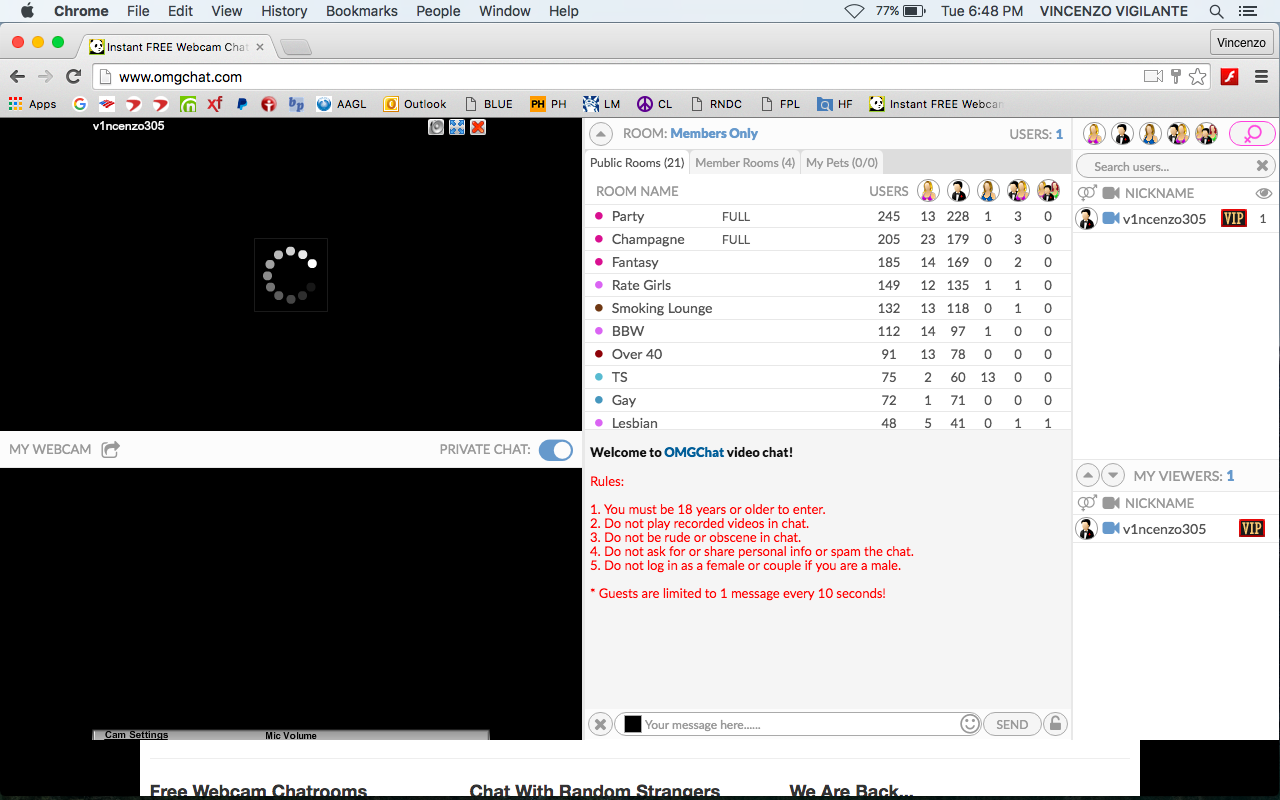
Task: Switch to the Public Rooms (21) tab
Action: coord(637,163)
